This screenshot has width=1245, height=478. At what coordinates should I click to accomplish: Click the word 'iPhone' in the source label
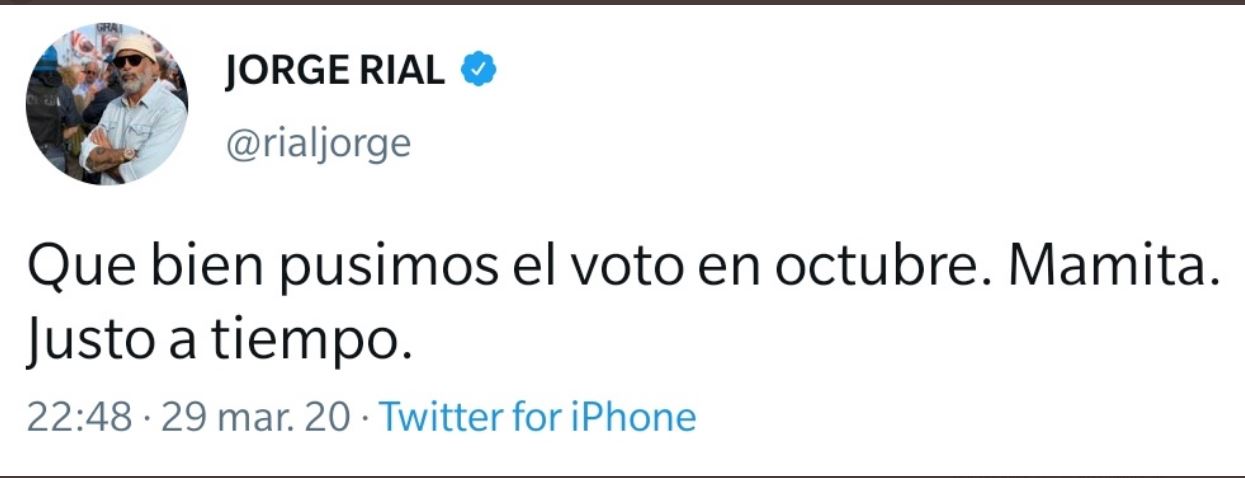[x=632, y=416]
